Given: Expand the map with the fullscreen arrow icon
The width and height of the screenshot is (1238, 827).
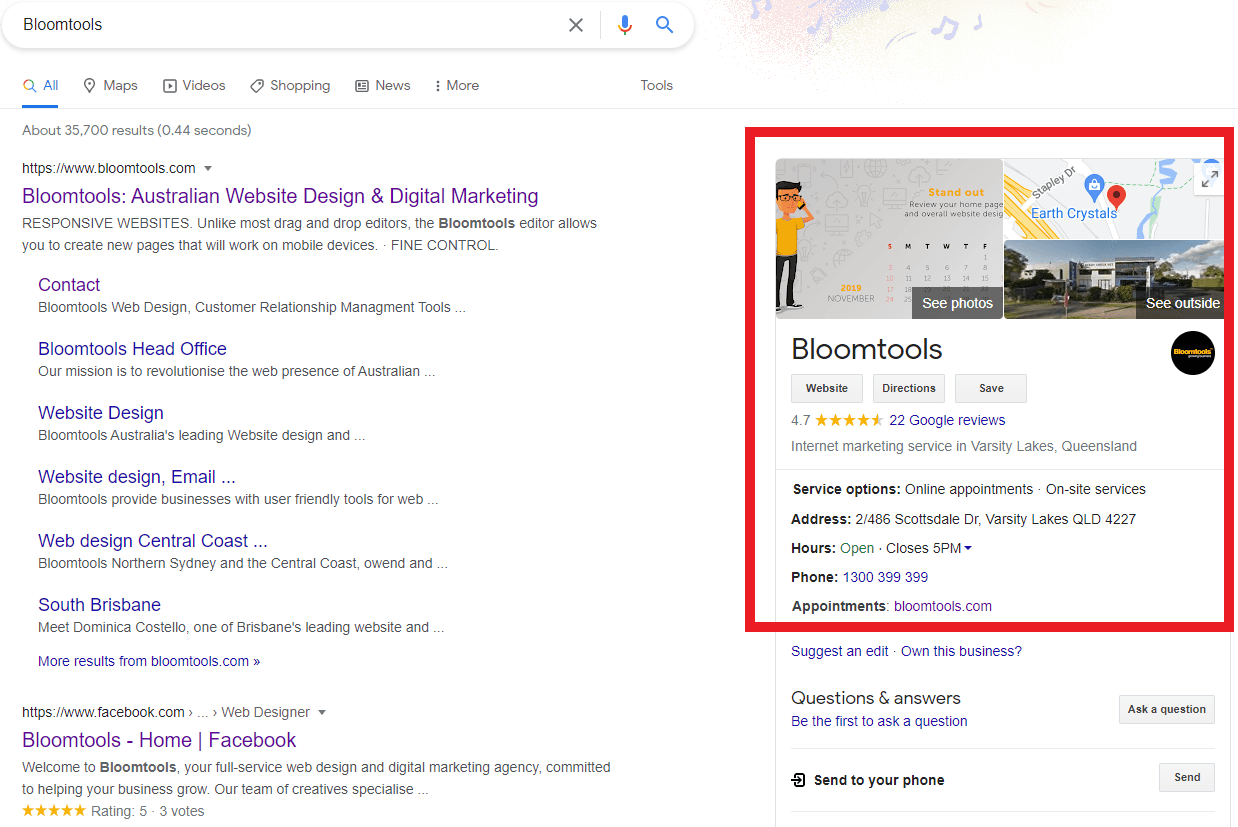Looking at the screenshot, I should (1209, 177).
